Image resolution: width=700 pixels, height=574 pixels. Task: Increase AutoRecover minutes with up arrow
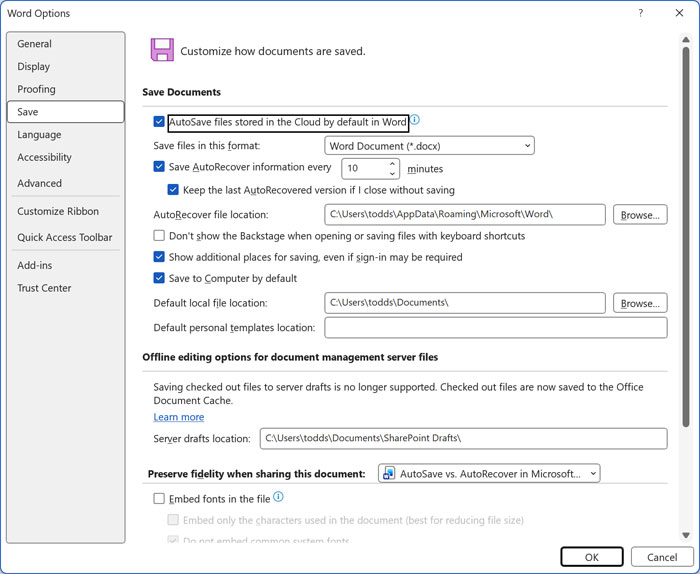click(x=392, y=164)
